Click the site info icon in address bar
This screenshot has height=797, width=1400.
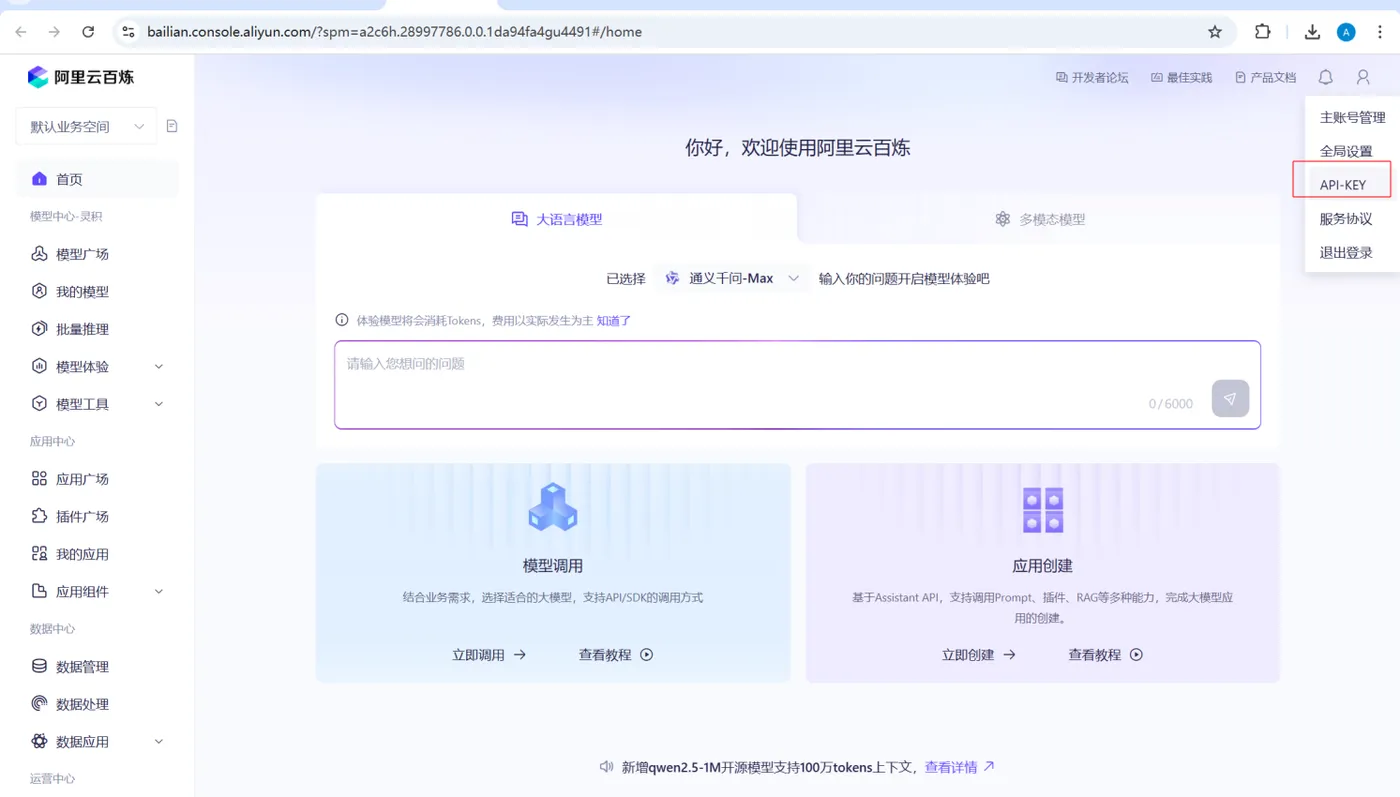click(128, 32)
